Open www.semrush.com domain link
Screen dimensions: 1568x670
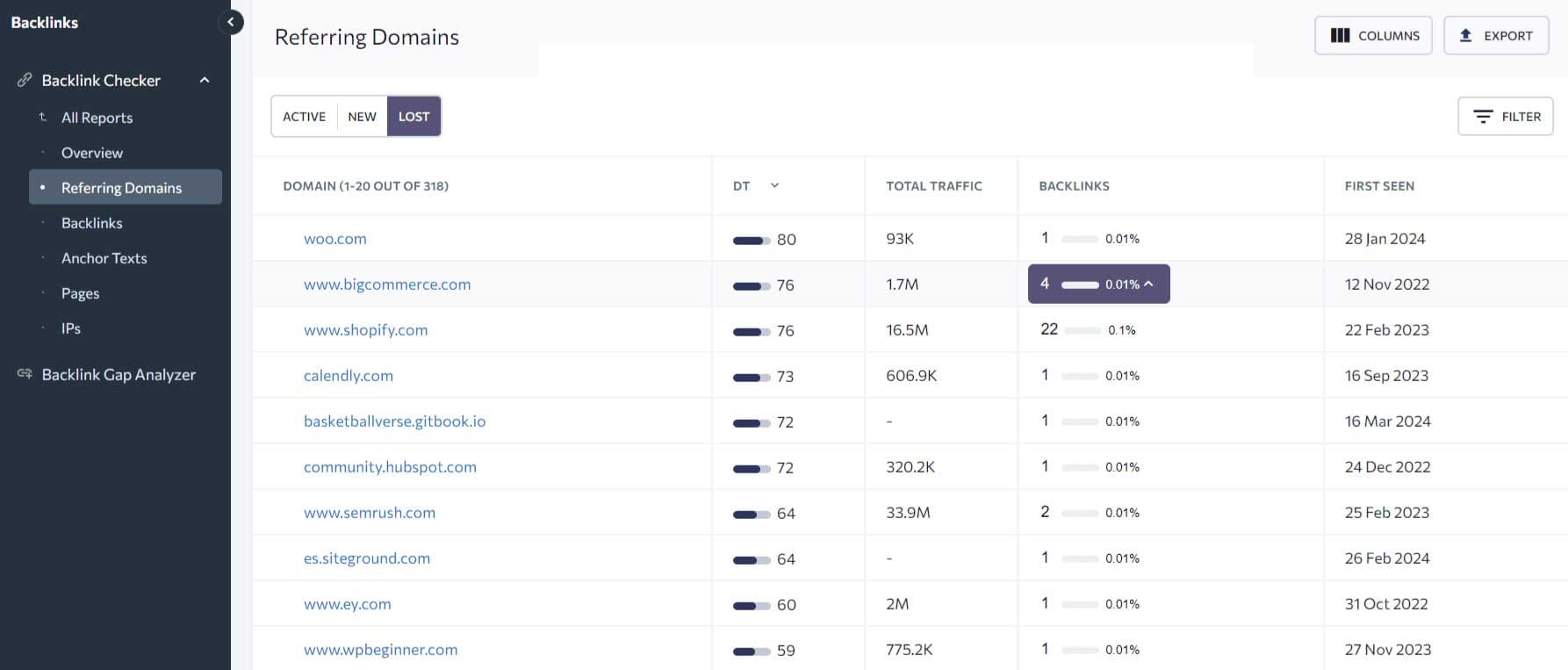pyautogui.click(x=370, y=513)
